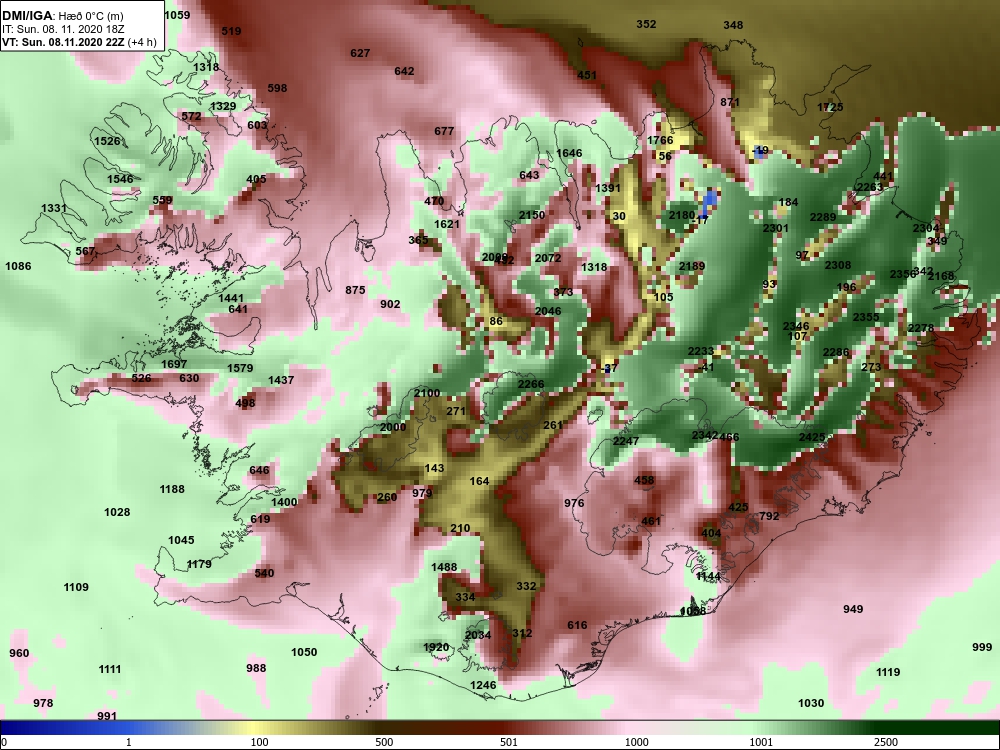Click the 1400 map value
This screenshot has height=750, width=1000.
284,501
